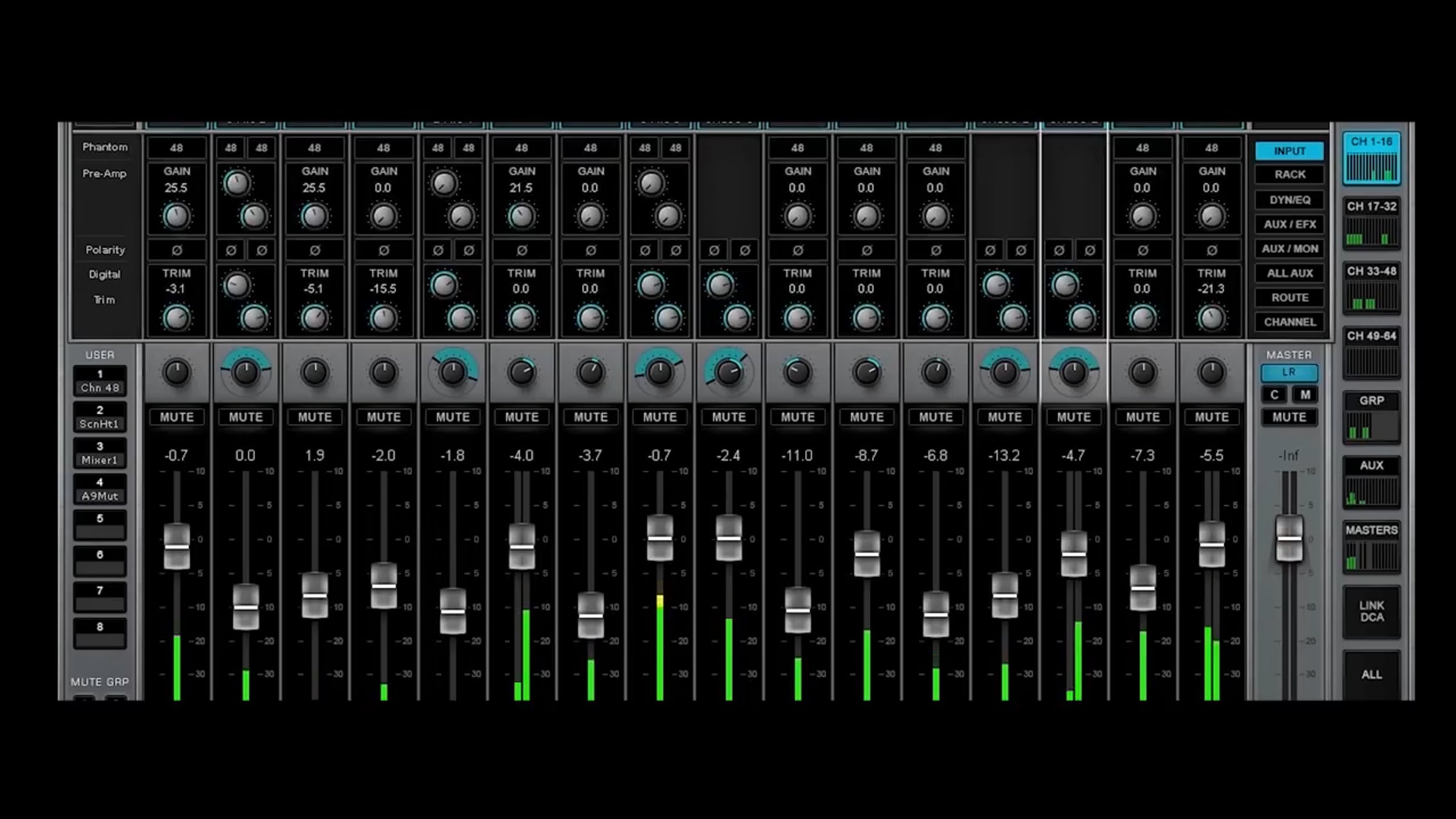Mute the master LR output
This screenshot has width=1456, height=819.
point(1289,417)
